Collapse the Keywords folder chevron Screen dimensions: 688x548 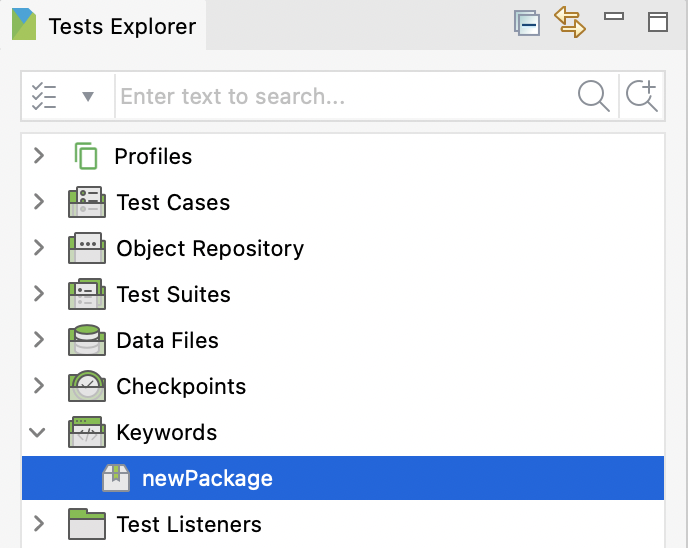coord(39,432)
